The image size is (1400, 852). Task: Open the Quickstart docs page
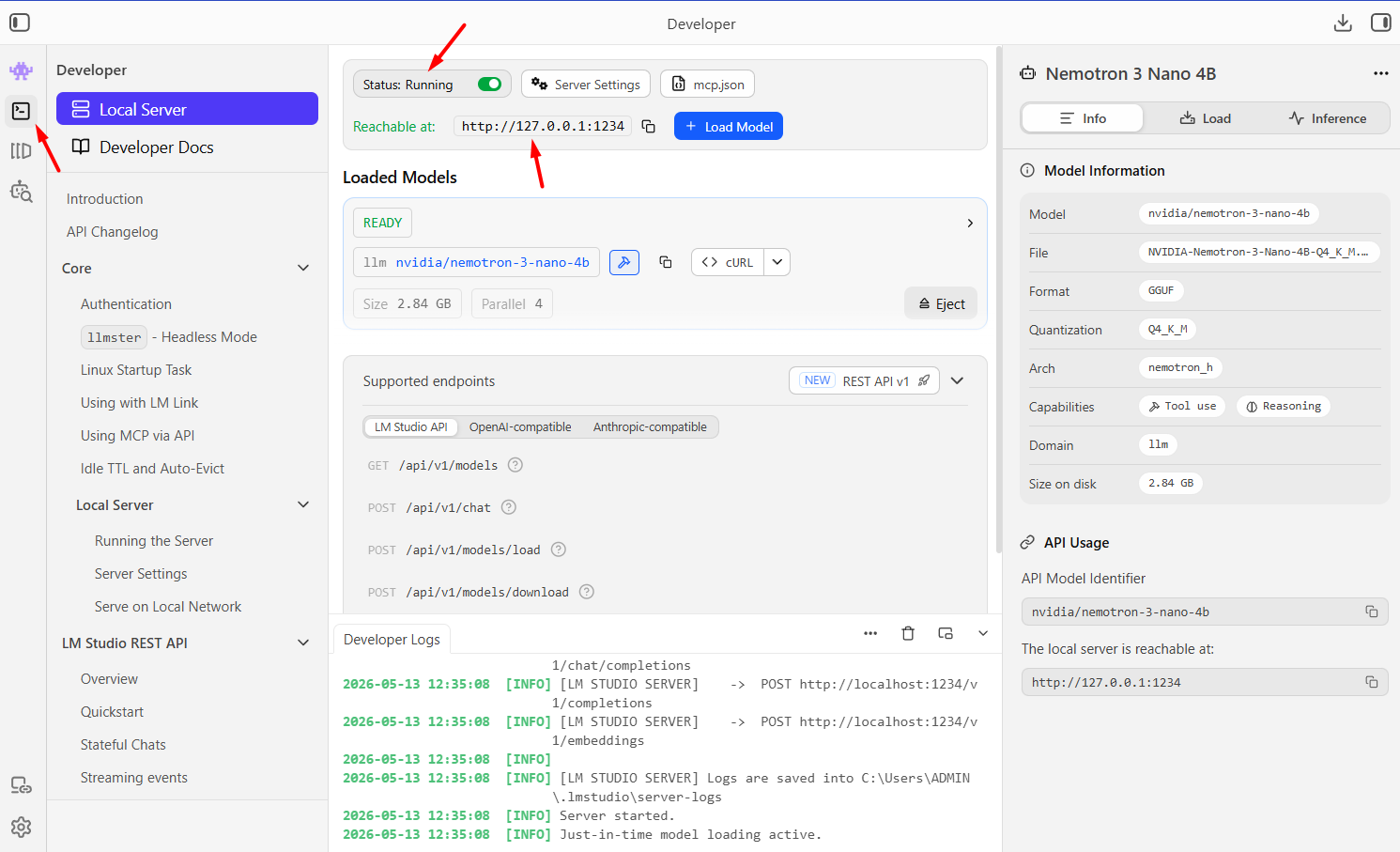click(x=112, y=712)
